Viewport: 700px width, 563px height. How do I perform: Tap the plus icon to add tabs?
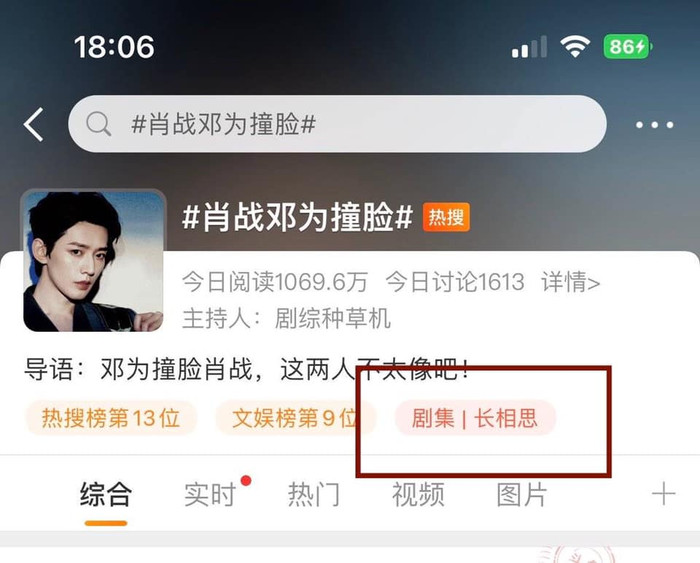point(663,494)
